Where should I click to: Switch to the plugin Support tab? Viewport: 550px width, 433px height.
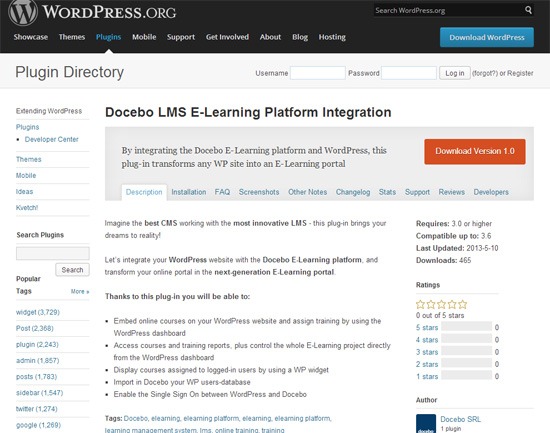pyautogui.click(x=417, y=192)
